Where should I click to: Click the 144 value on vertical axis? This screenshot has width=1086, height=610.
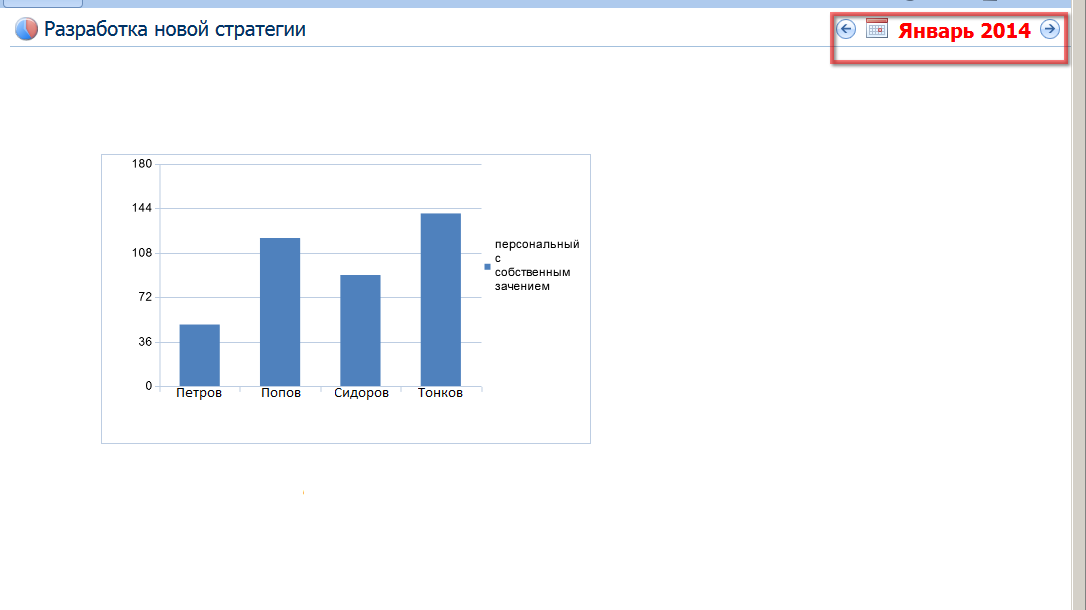point(142,208)
